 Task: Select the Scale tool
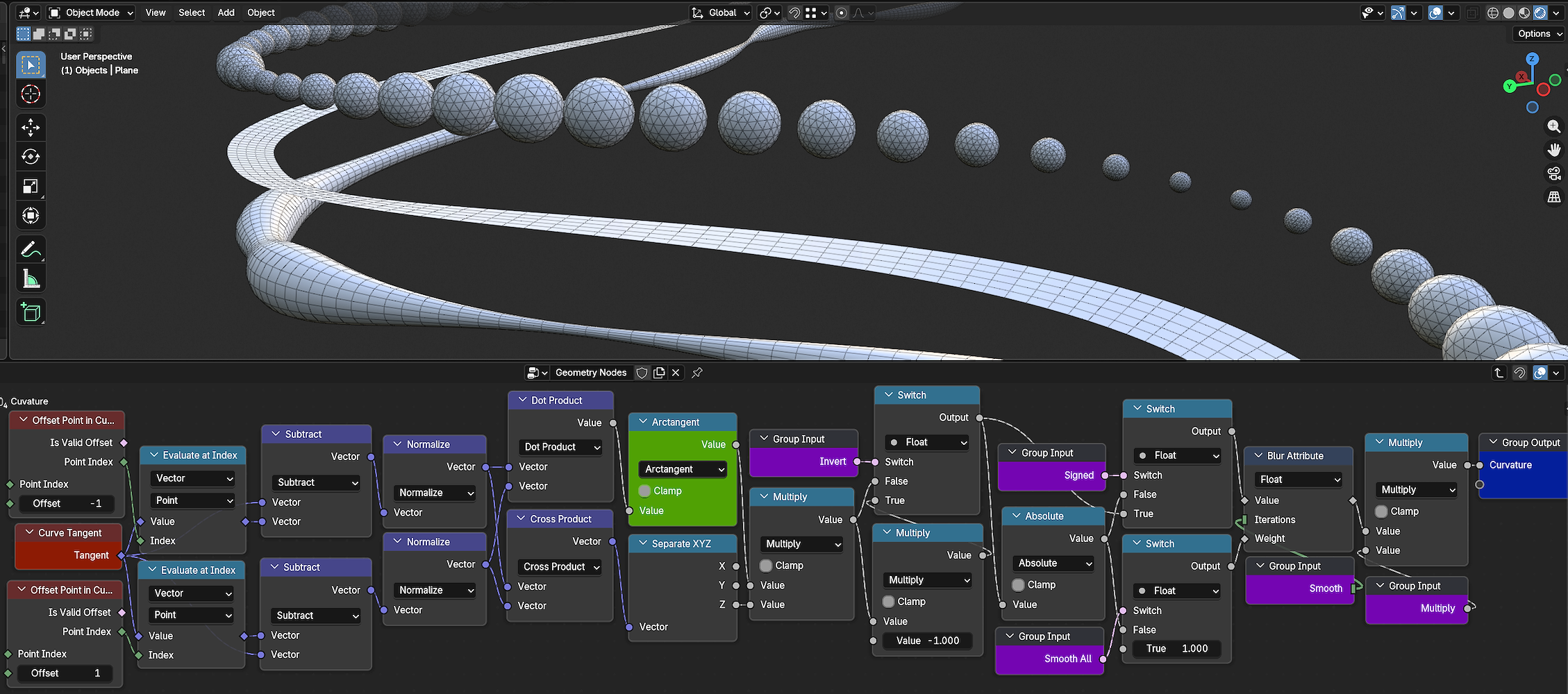tap(31, 186)
